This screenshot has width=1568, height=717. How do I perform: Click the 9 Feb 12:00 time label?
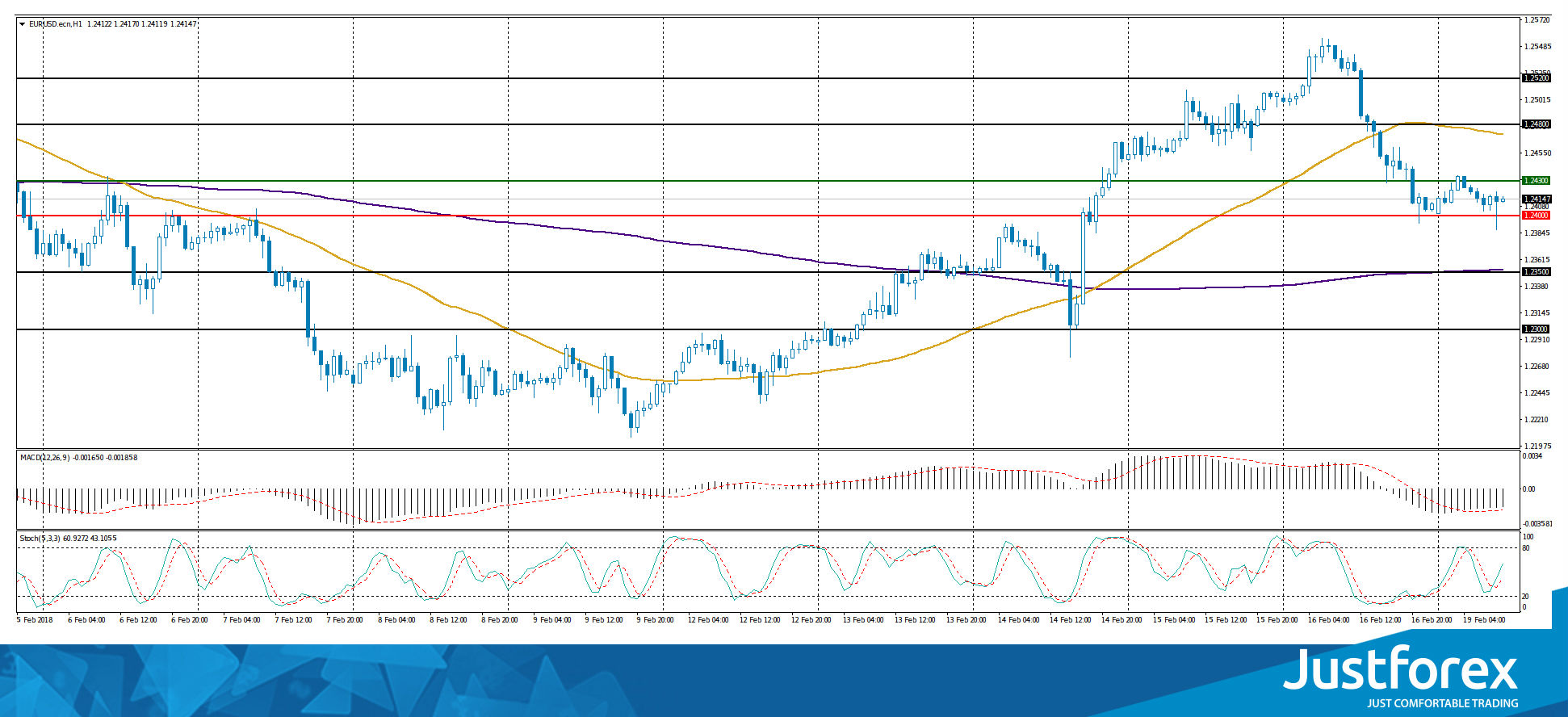(603, 620)
